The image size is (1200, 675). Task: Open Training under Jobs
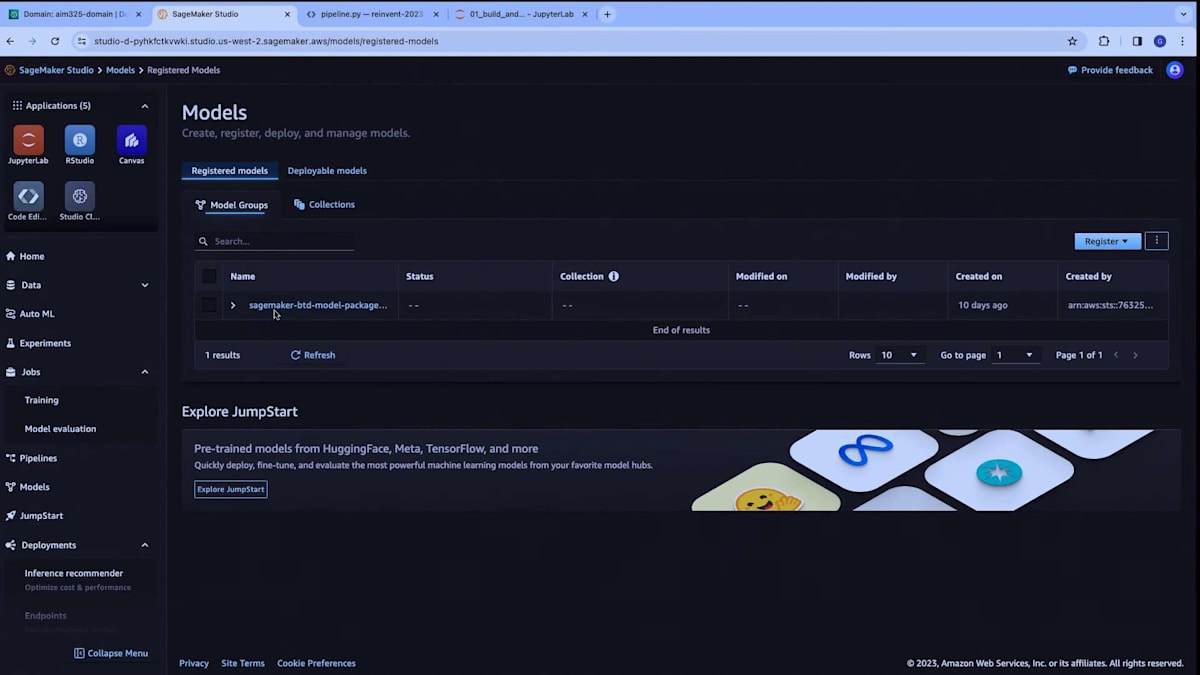point(42,400)
